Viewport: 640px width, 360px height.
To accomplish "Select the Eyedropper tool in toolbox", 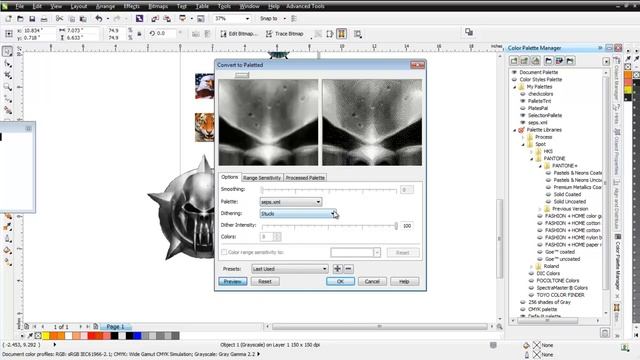I will click(x=7, y=227).
